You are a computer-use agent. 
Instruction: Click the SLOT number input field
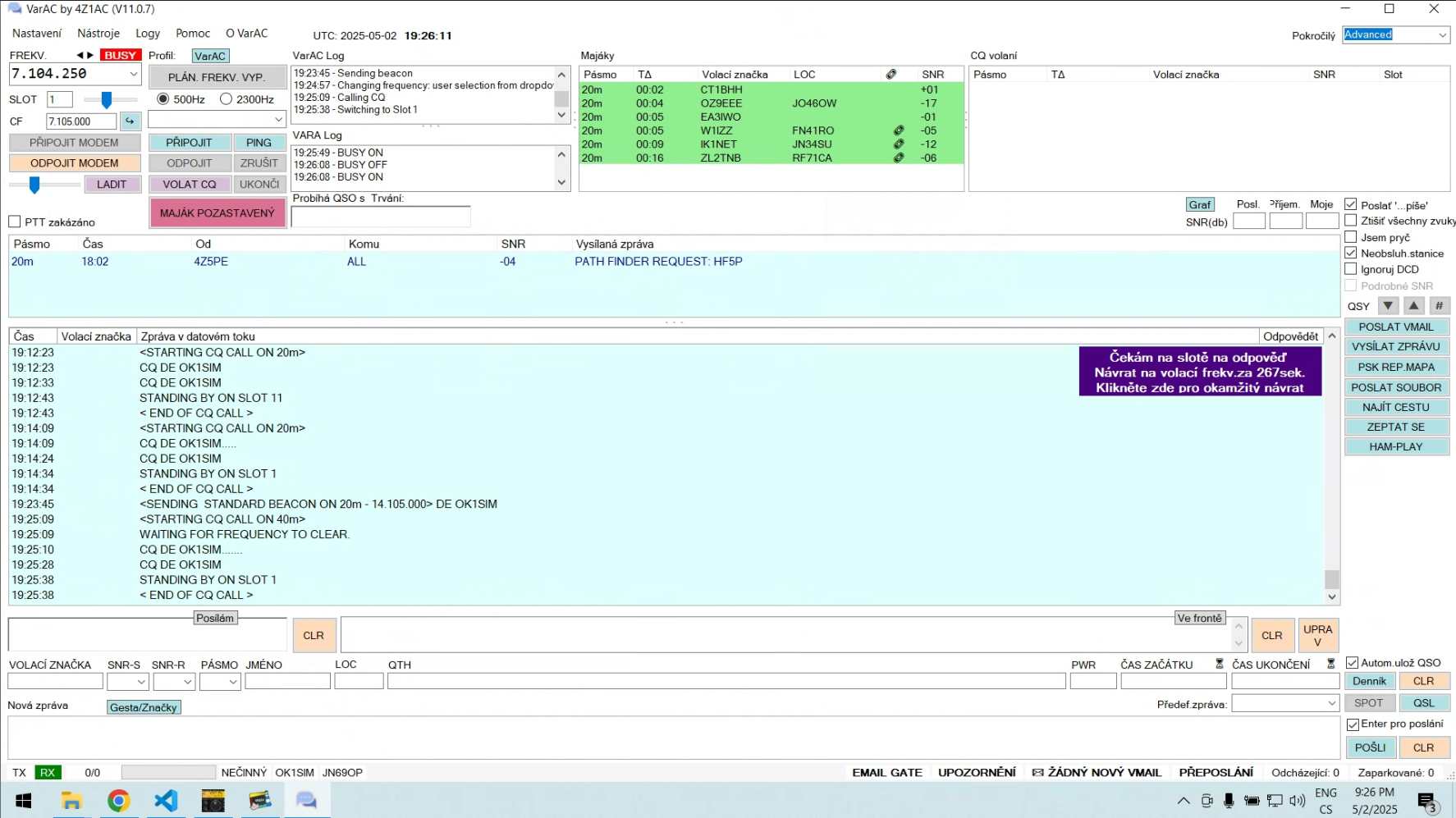[60, 99]
